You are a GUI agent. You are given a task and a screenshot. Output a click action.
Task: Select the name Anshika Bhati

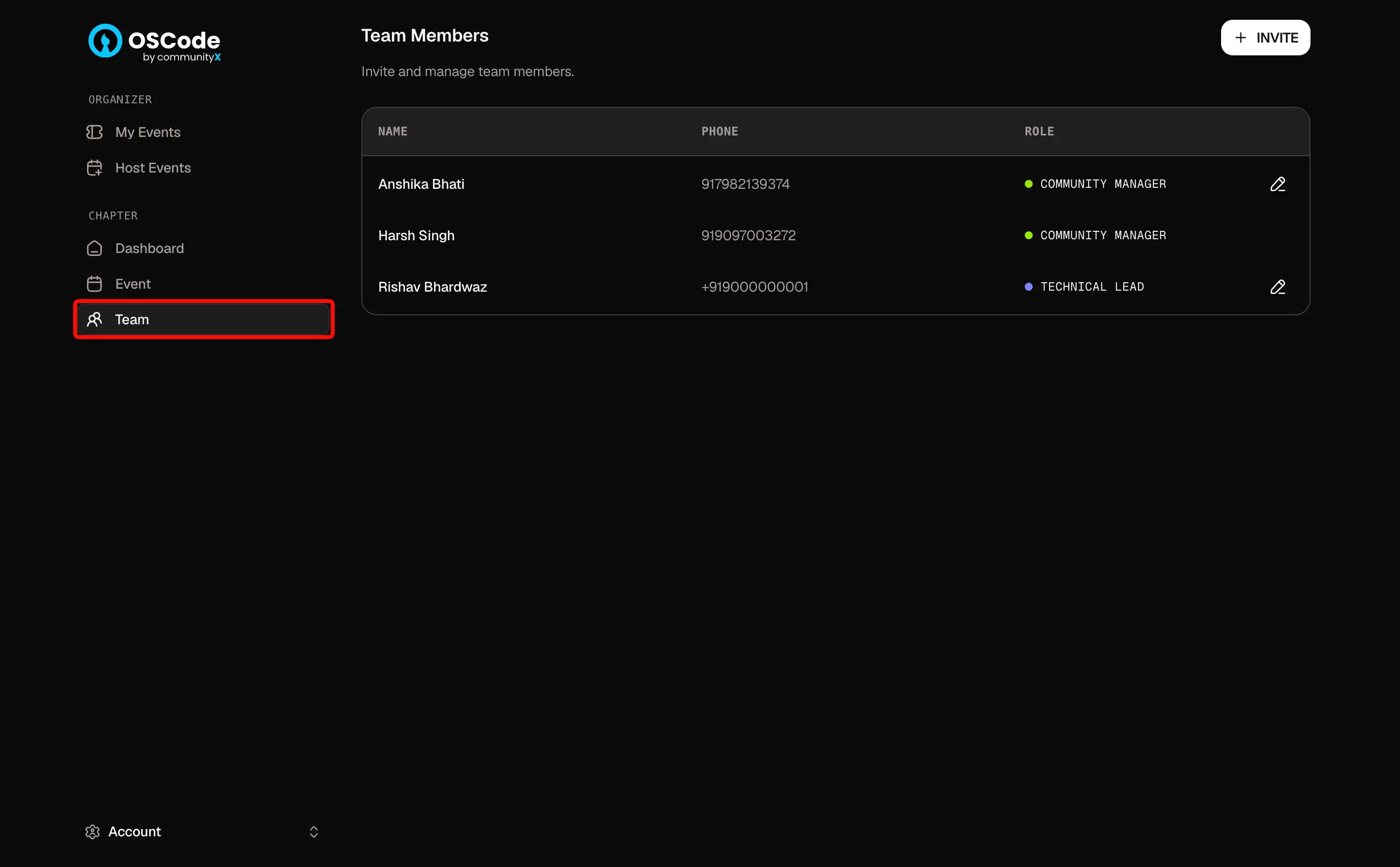click(421, 184)
